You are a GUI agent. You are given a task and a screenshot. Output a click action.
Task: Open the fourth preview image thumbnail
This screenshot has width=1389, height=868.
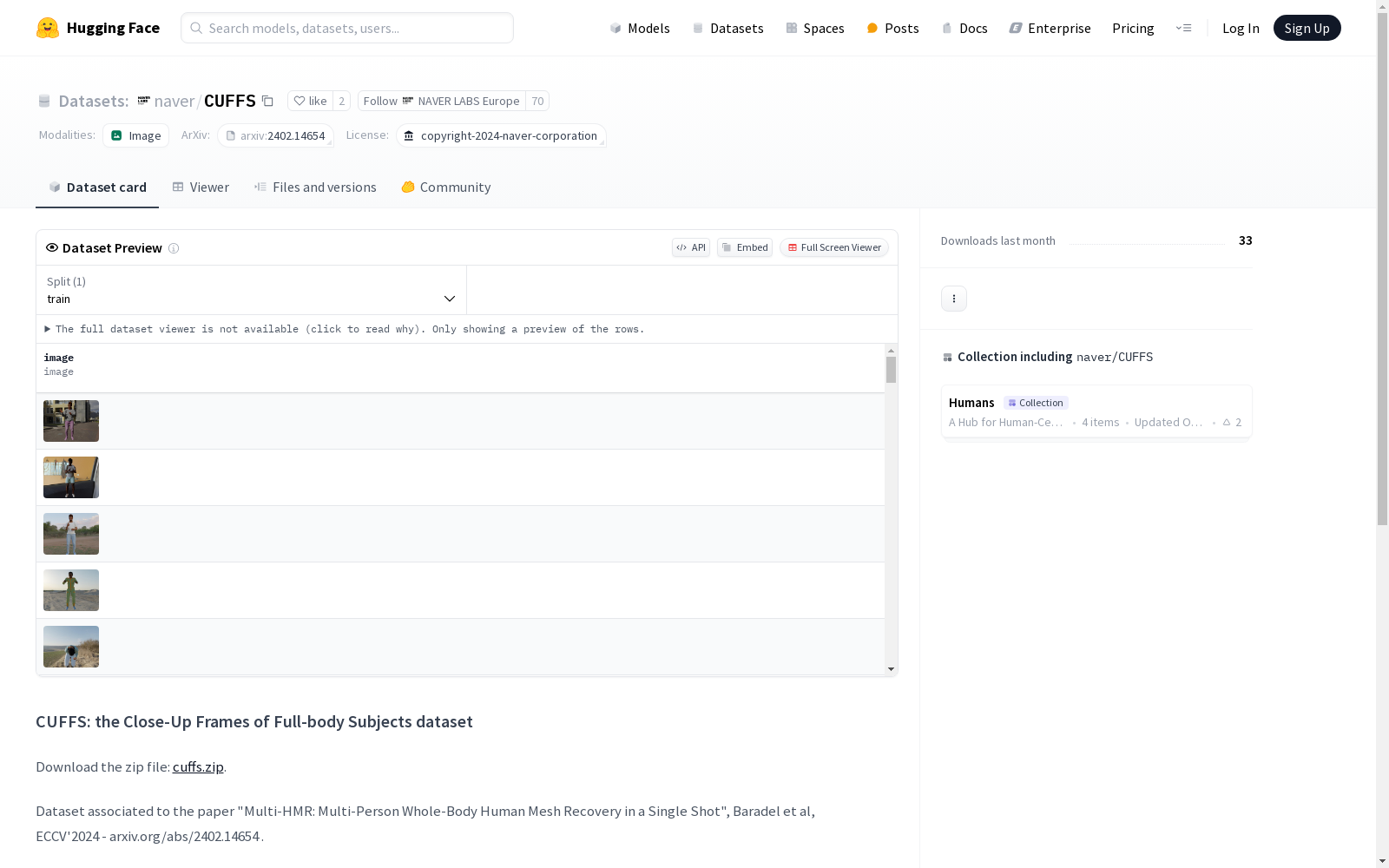point(71,590)
